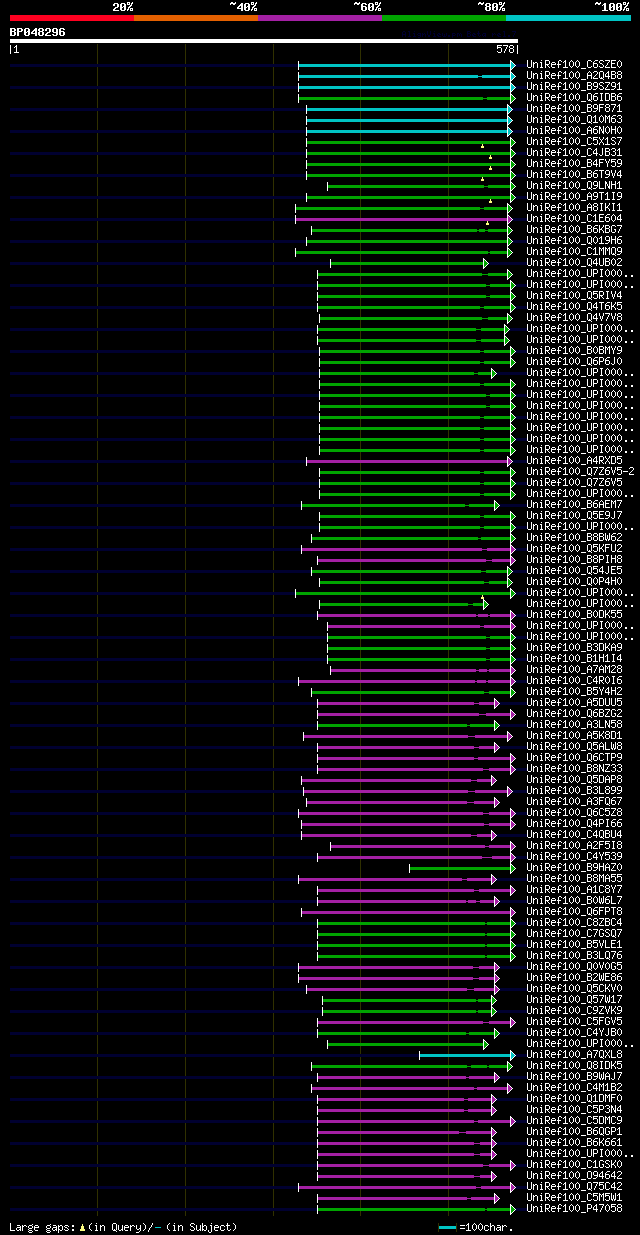Click the UniRef100_Q6IDB6 label
The height and width of the screenshot is (1235, 640).
click(x=574, y=98)
